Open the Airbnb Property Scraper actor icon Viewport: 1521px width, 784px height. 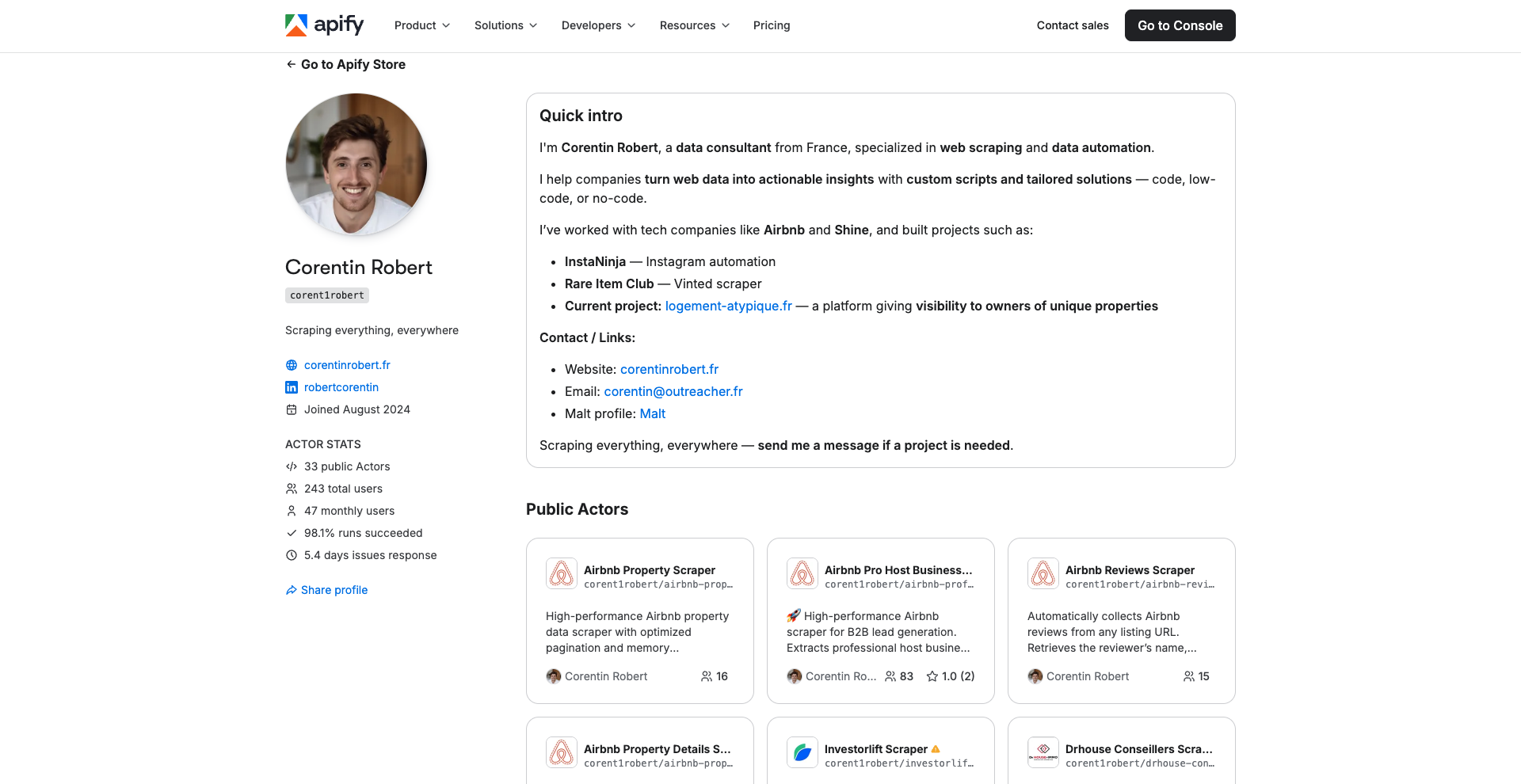(562, 573)
